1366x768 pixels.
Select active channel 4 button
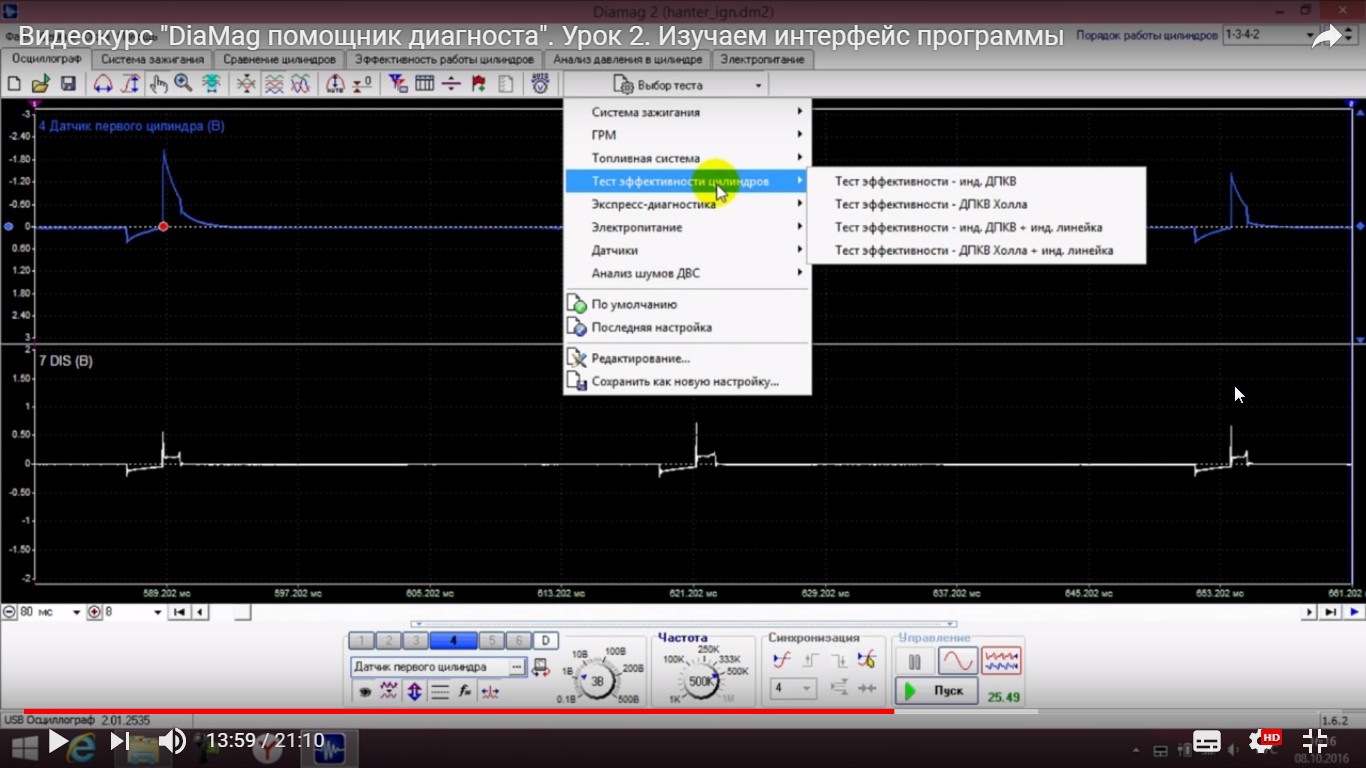pyautogui.click(x=453, y=641)
